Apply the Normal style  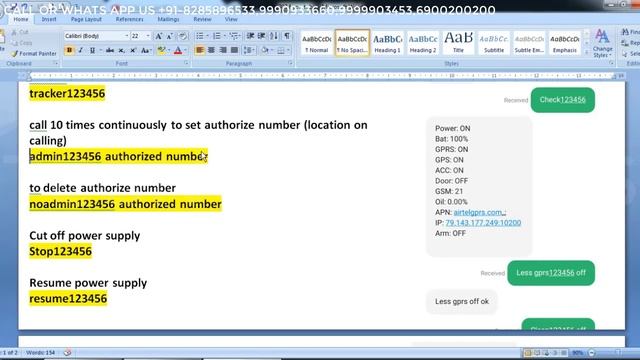(317, 42)
